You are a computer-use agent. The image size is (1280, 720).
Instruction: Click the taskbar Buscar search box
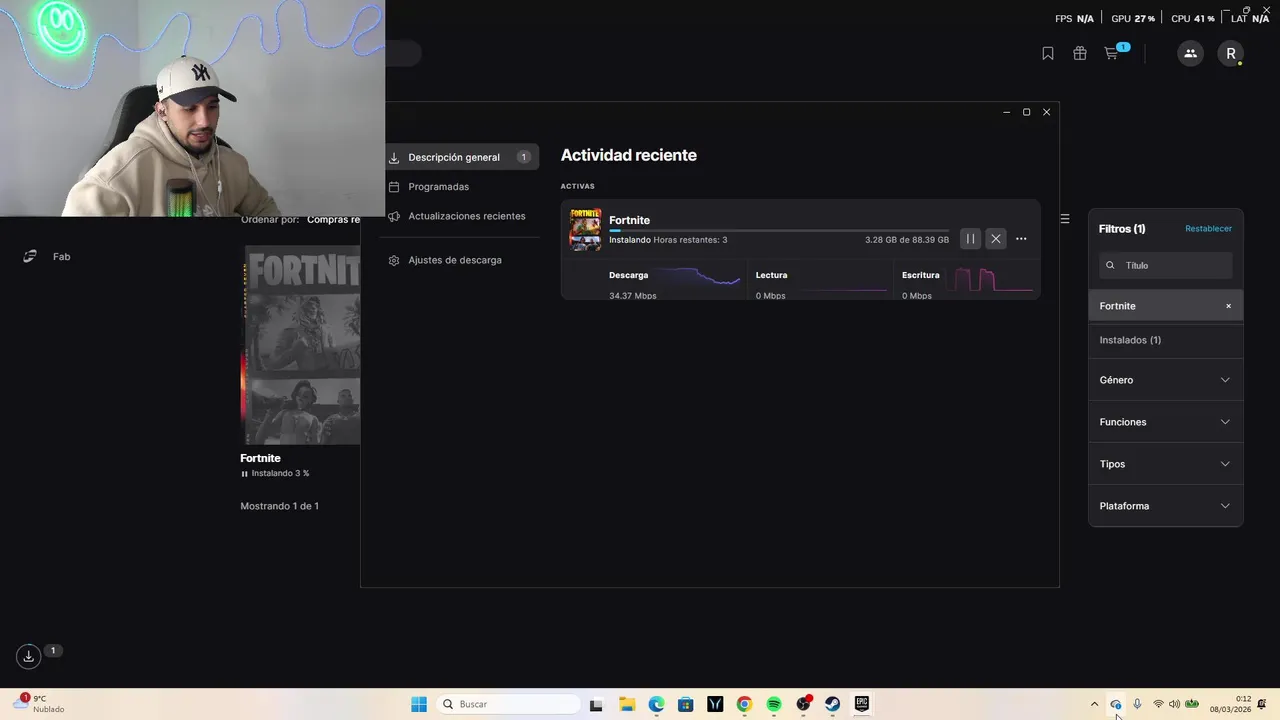point(508,704)
